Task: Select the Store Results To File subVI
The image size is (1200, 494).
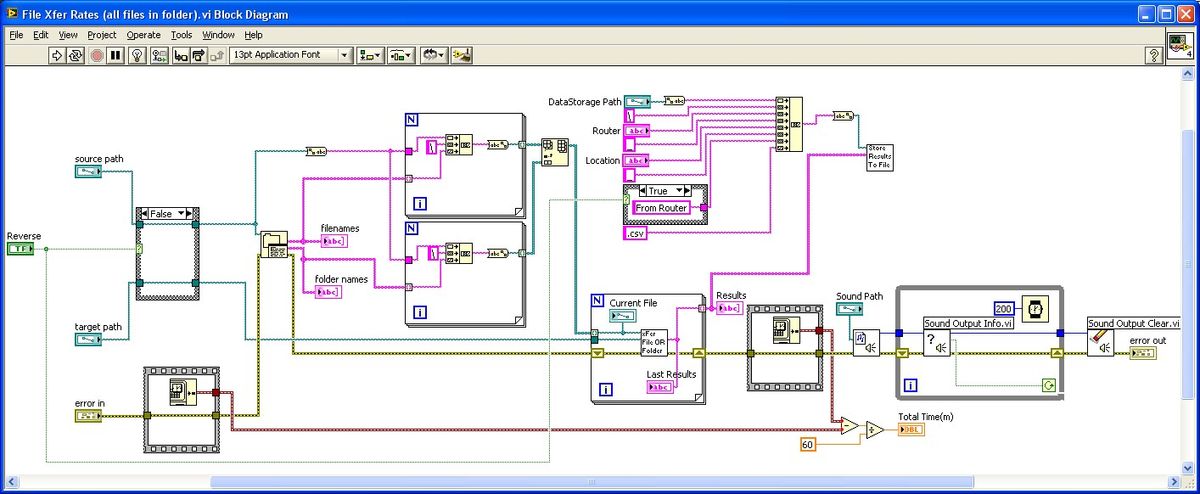Action: point(879,159)
